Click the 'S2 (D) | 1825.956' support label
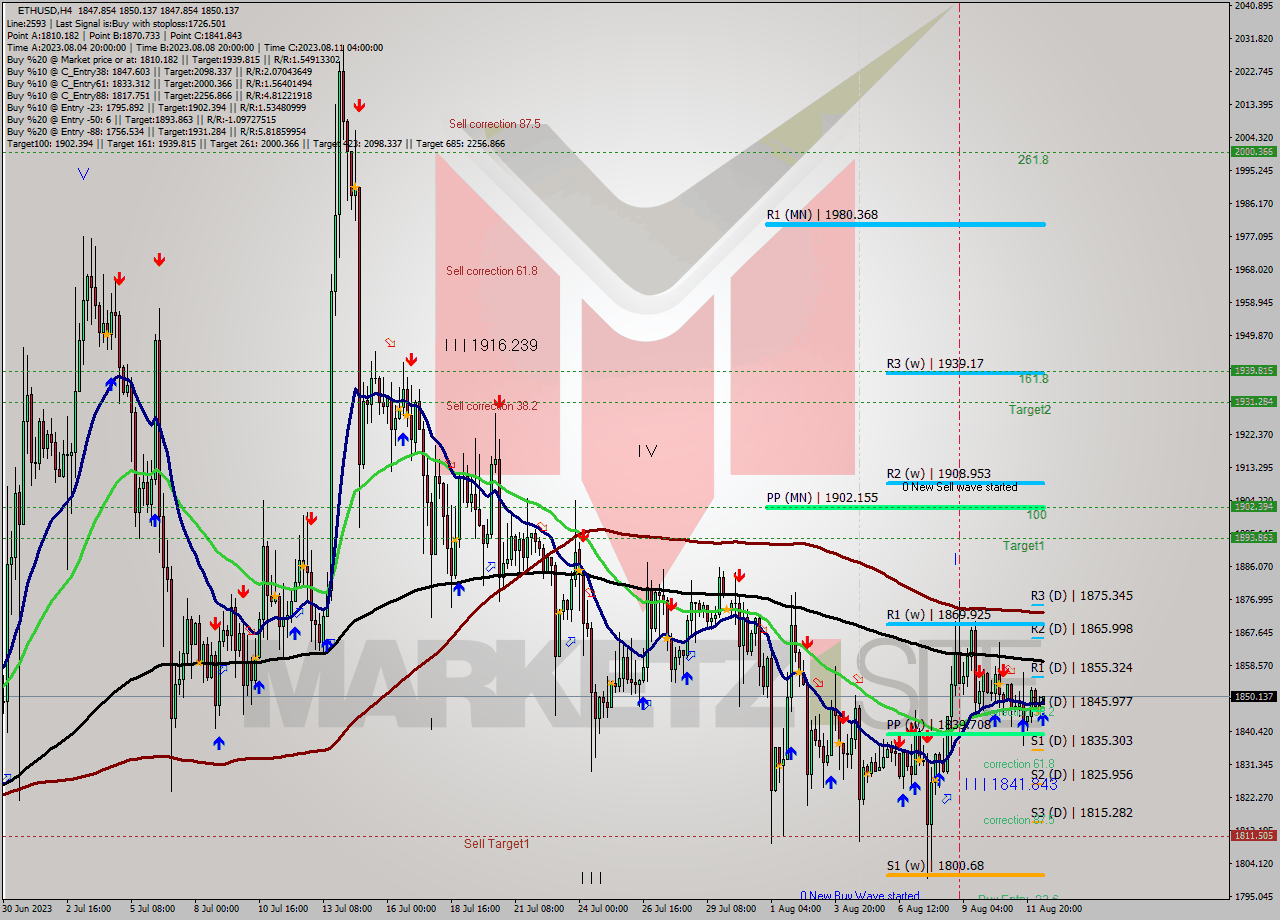 tap(1082, 775)
